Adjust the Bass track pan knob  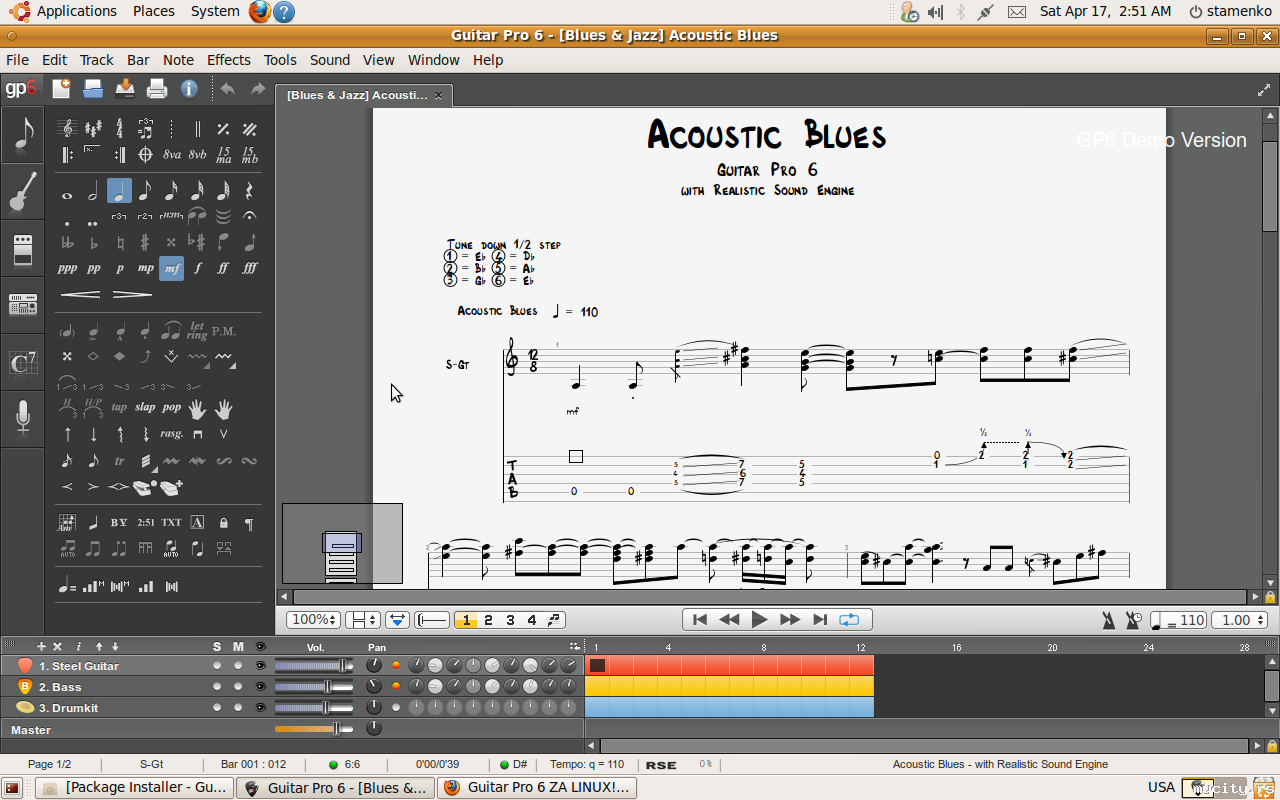pyautogui.click(x=374, y=687)
